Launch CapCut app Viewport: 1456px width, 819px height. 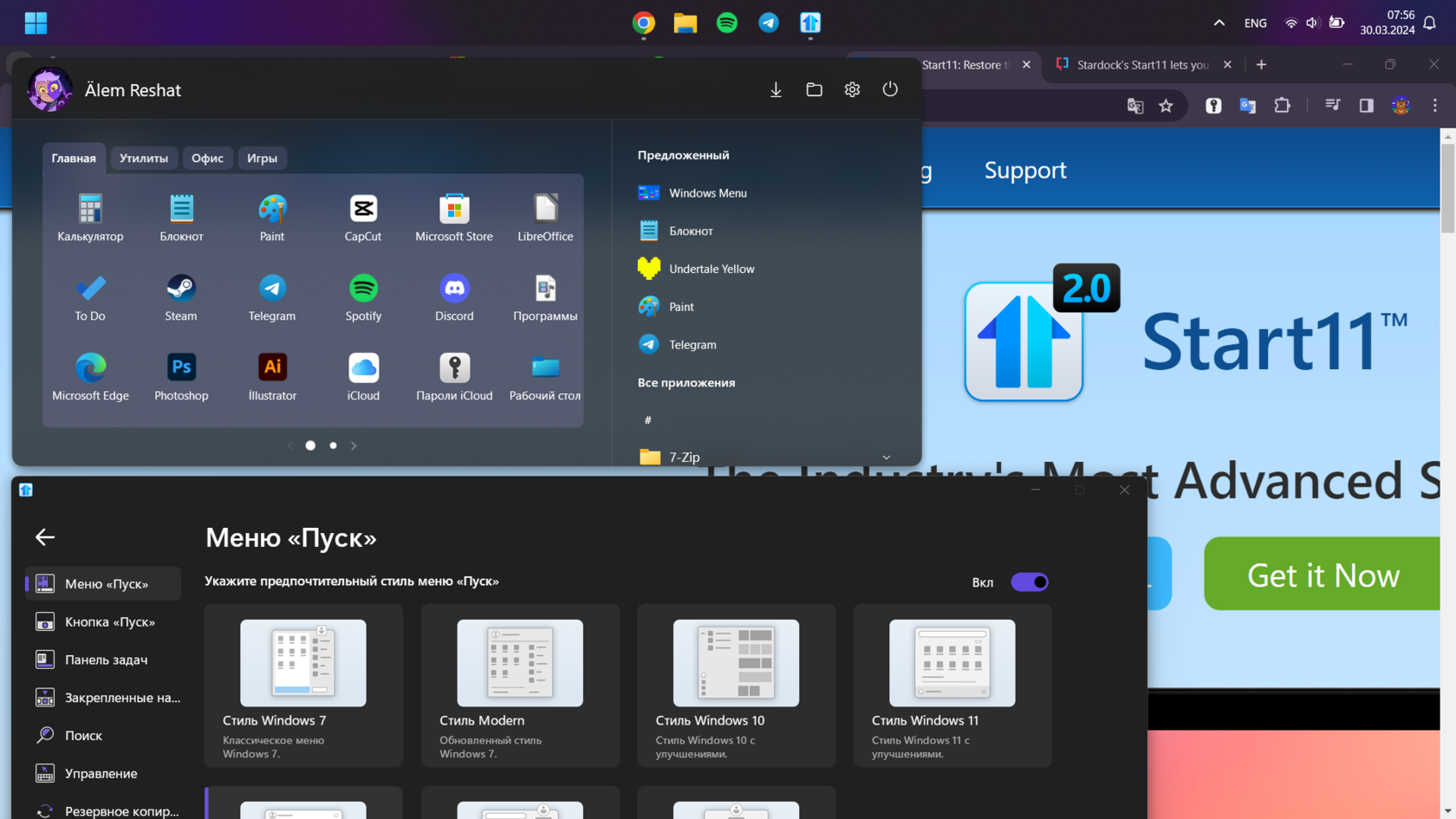pos(363,218)
